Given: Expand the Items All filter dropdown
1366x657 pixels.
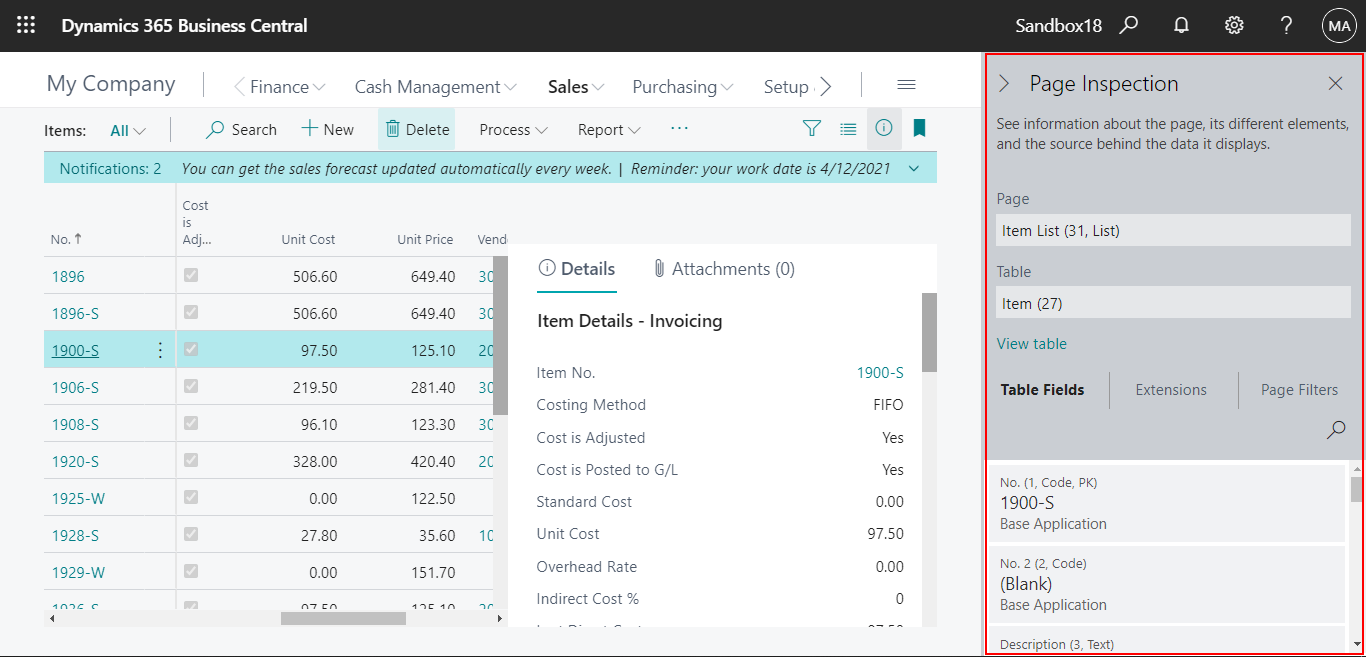Looking at the screenshot, I should pos(127,129).
